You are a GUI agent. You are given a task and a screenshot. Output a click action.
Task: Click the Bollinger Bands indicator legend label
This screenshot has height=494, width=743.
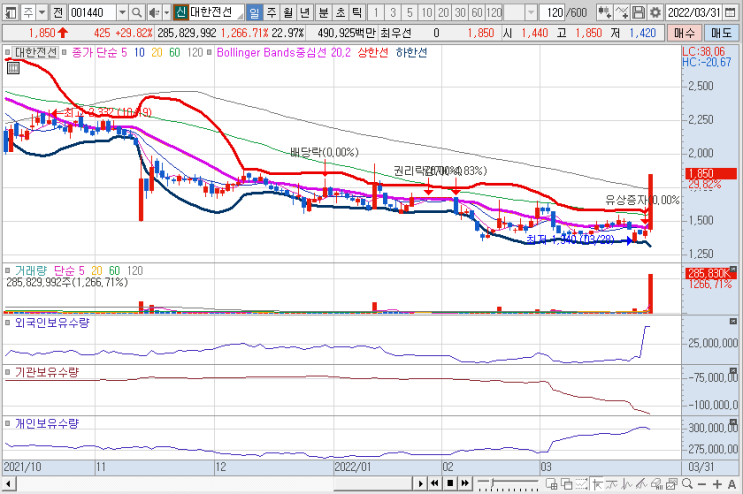pos(283,53)
